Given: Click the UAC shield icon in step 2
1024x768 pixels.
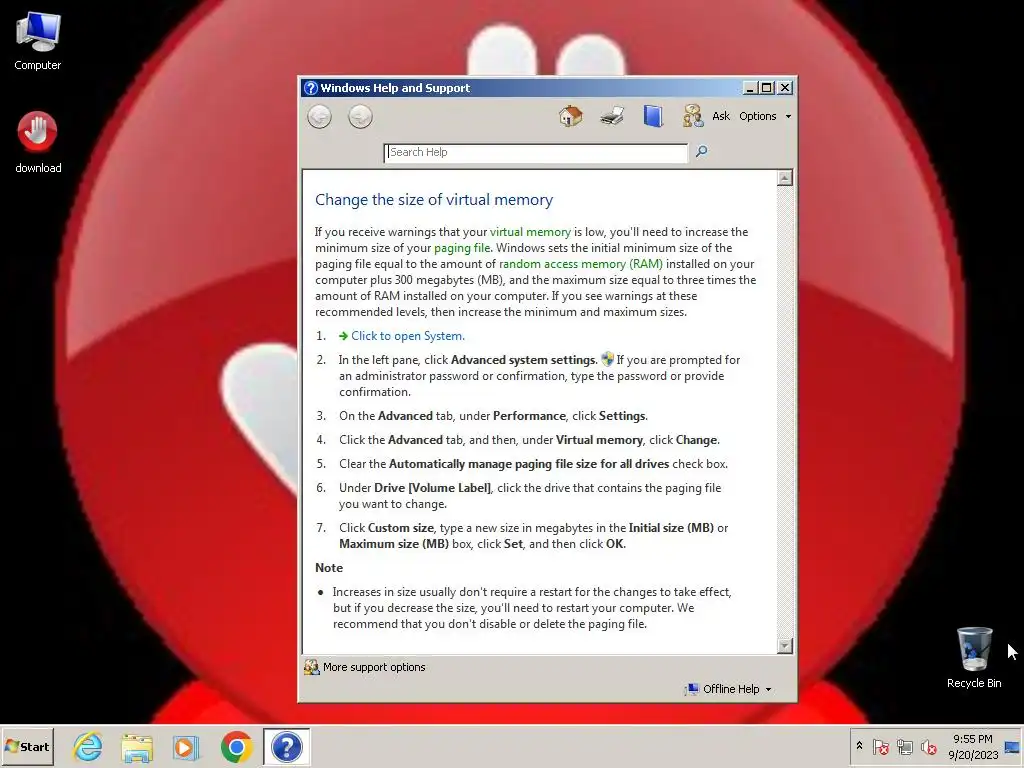Looking at the screenshot, I should 607,359.
